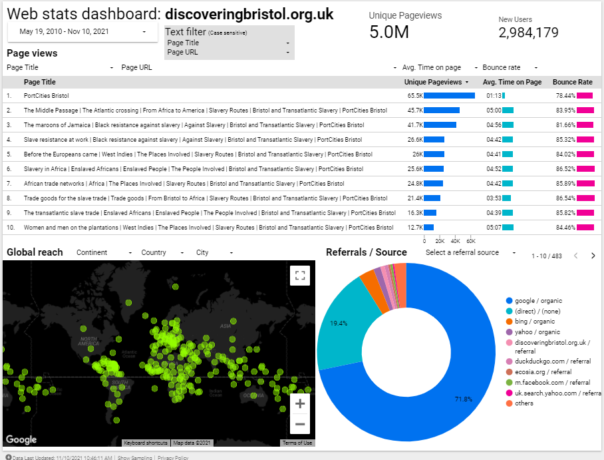Open the Page URL dimension selector above table
This screenshot has width=604, height=460.
pos(259,67)
